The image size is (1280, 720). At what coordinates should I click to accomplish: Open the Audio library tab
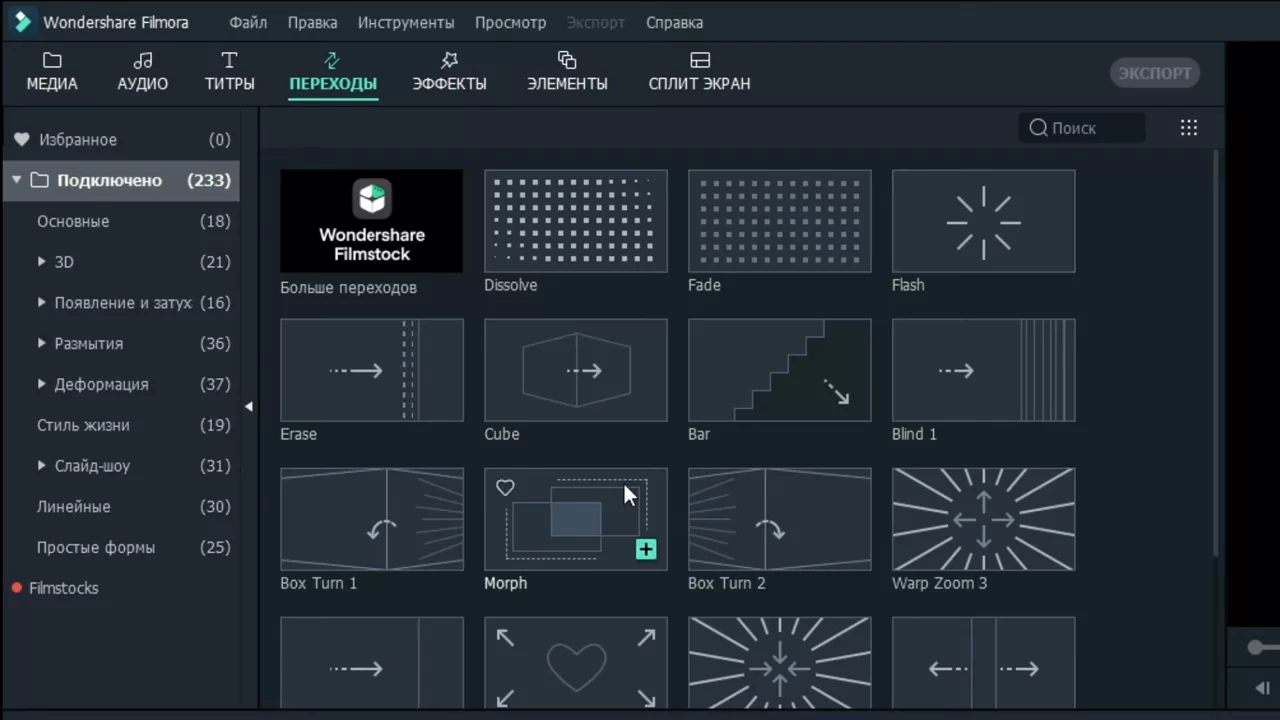click(x=143, y=72)
